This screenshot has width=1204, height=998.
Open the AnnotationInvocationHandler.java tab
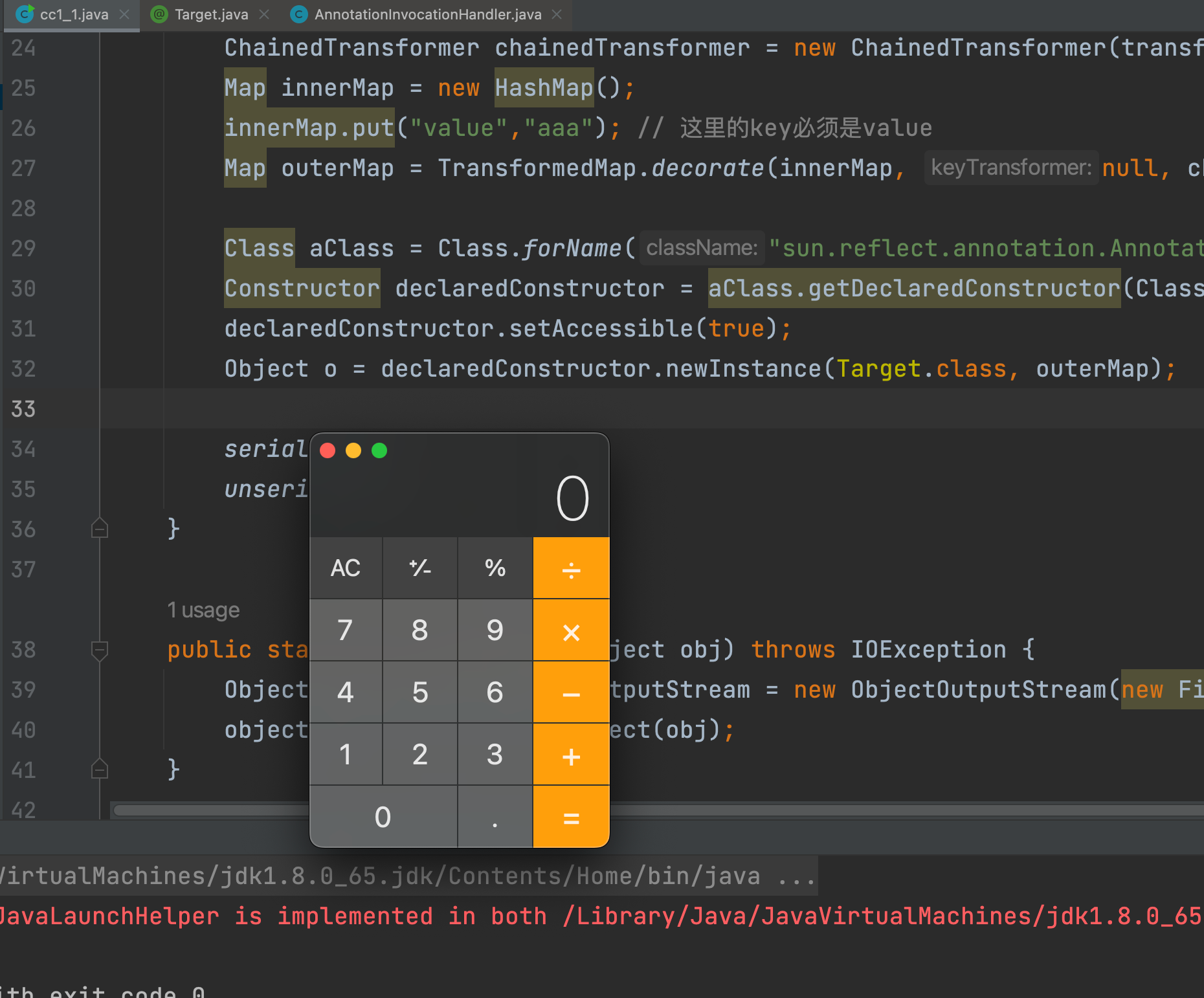point(427,14)
